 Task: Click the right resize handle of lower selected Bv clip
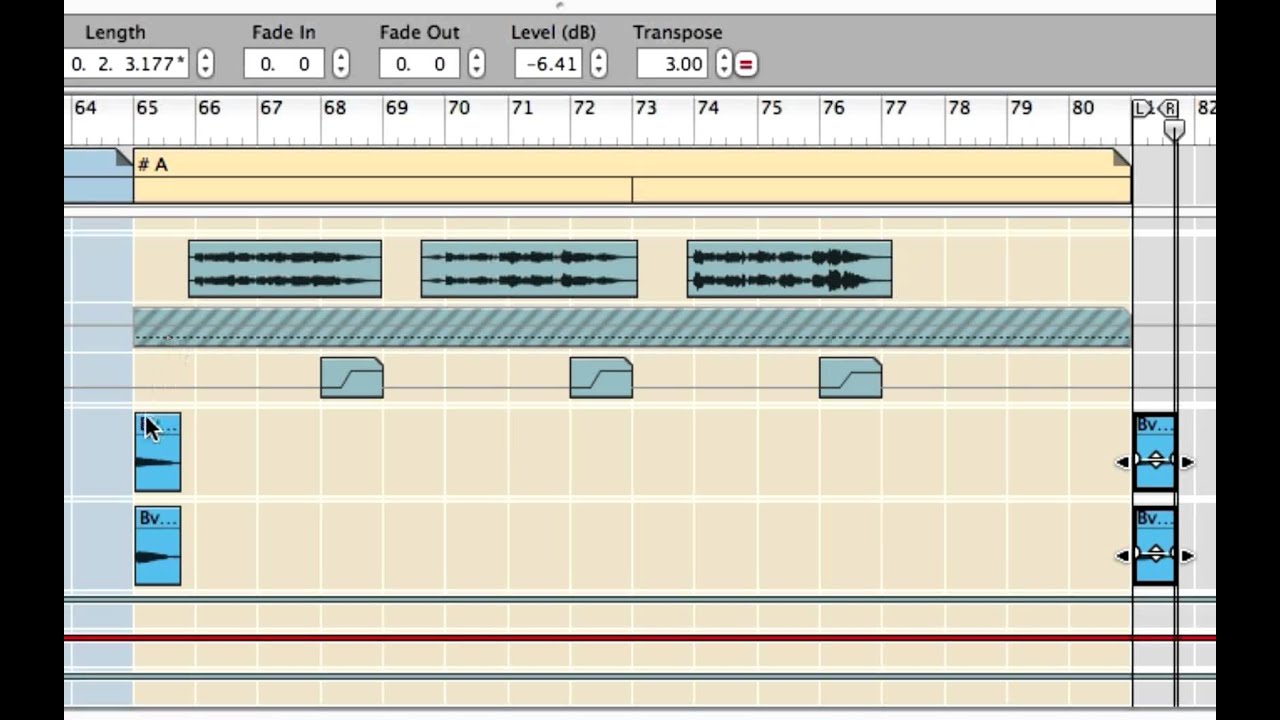pos(1187,555)
